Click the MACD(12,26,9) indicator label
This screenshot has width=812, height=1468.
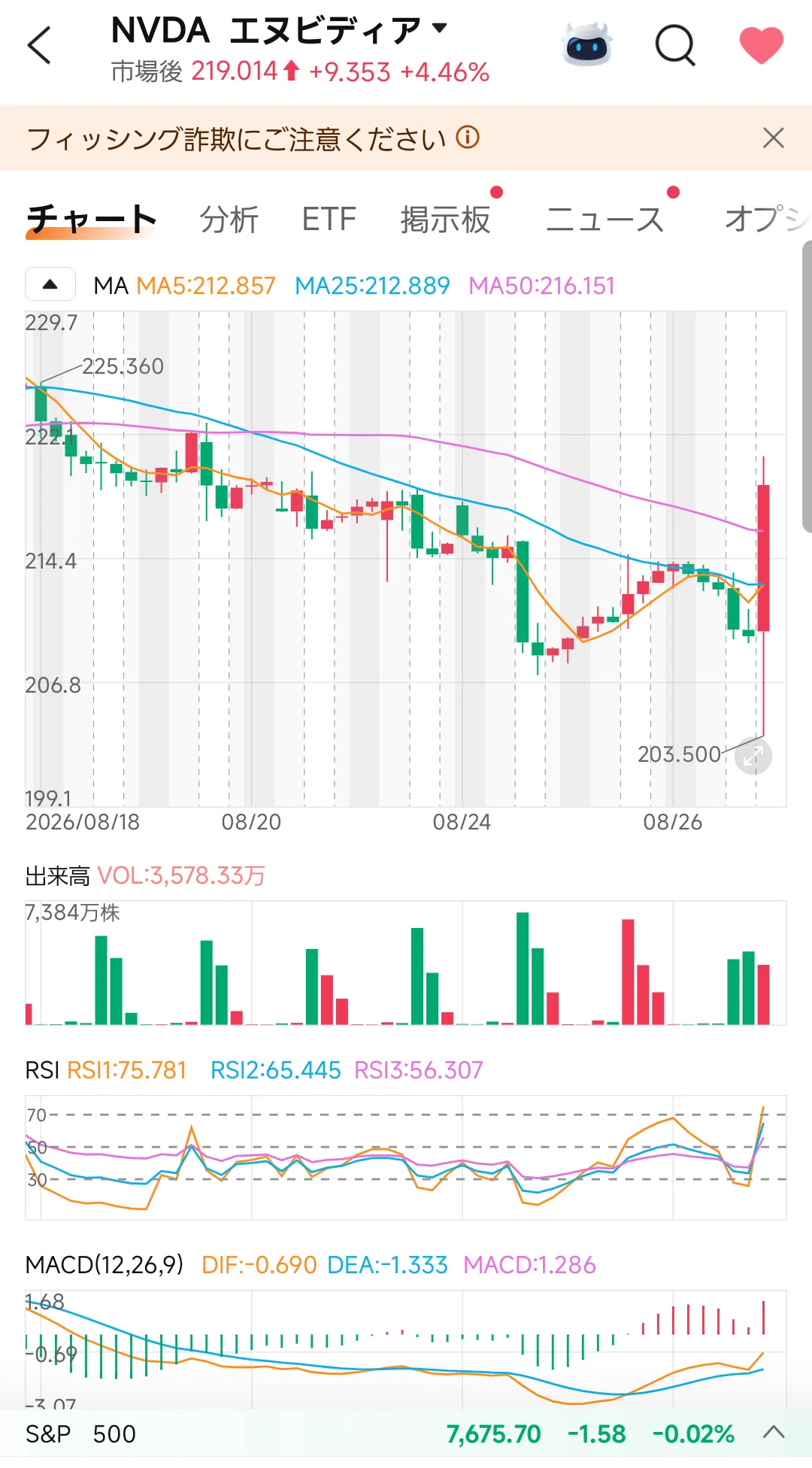tap(105, 1265)
